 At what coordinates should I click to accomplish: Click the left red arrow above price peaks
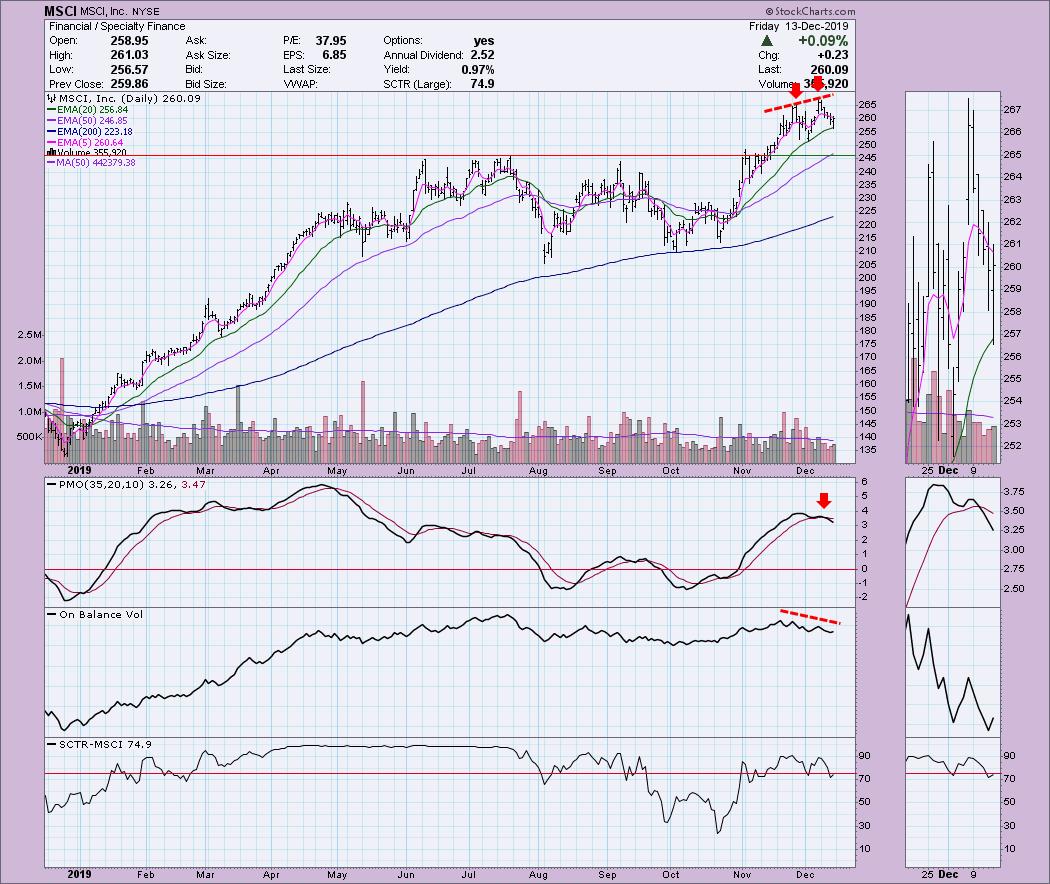point(795,94)
